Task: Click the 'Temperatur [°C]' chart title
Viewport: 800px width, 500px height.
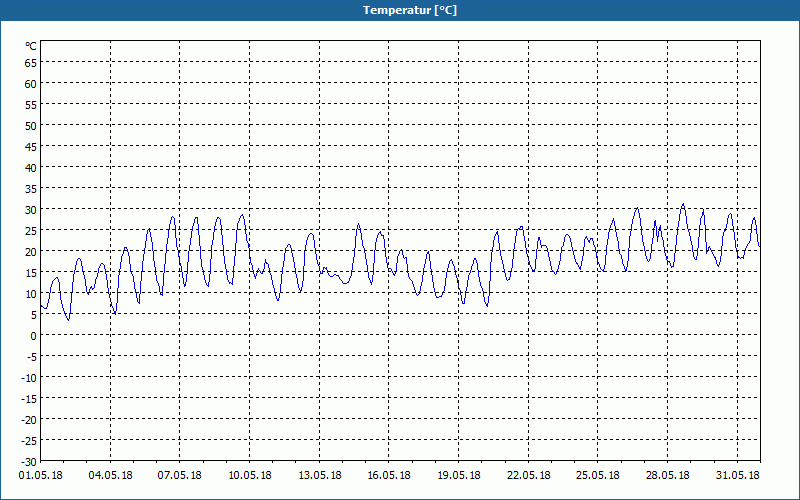Action: (x=410, y=10)
